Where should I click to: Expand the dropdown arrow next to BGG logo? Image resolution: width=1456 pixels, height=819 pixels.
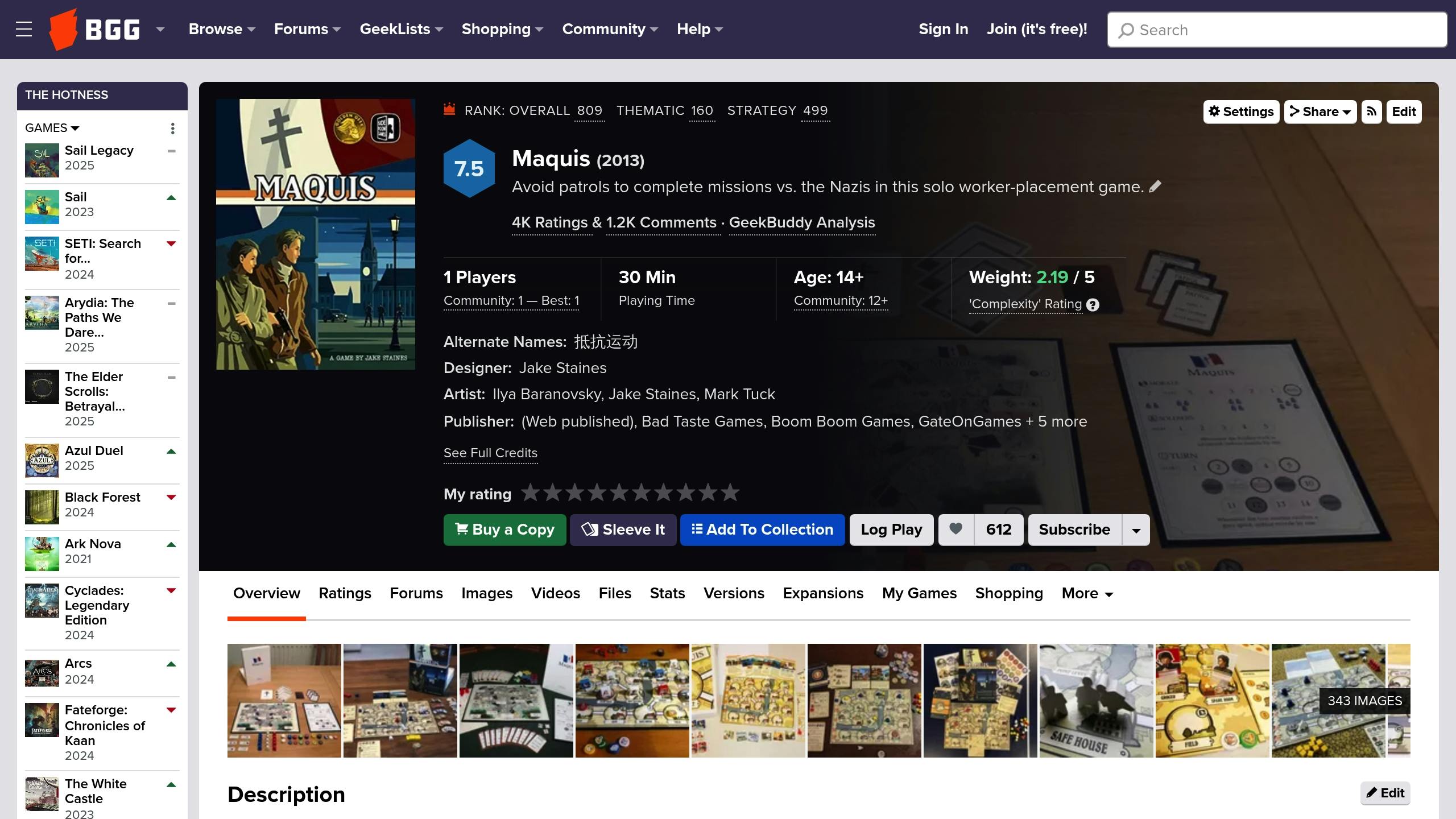[x=160, y=29]
